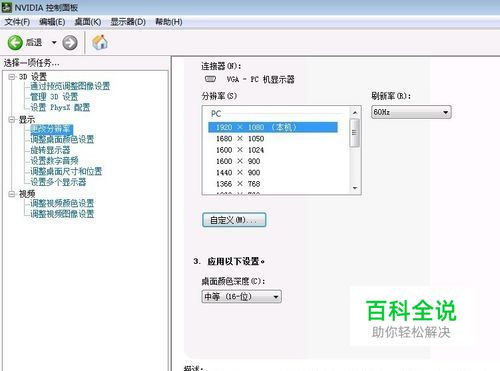Collapse the 显示 tree node
Viewport: 500px width, 371px height.
click(x=12, y=120)
